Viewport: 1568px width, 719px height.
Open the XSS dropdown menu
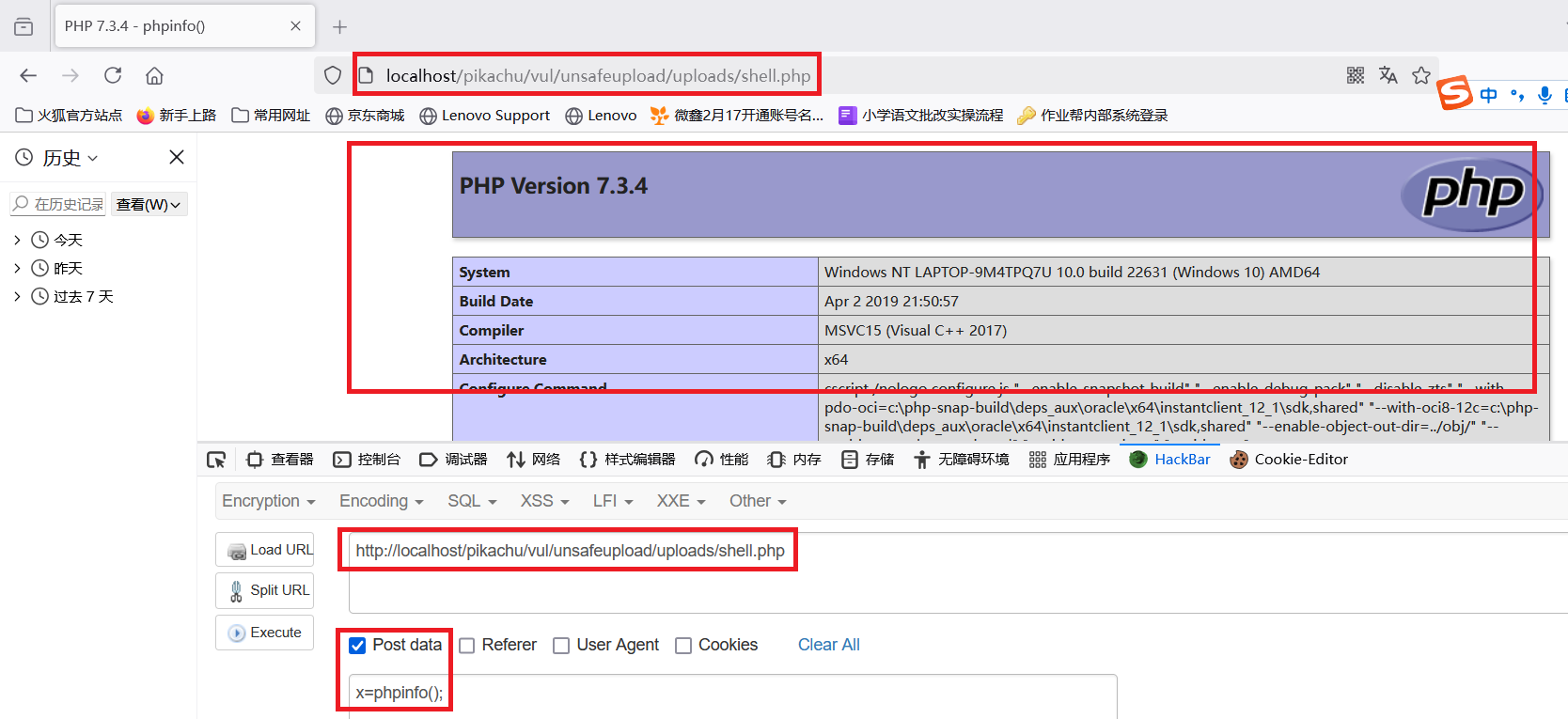pyautogui.click(x=545, y=501)
